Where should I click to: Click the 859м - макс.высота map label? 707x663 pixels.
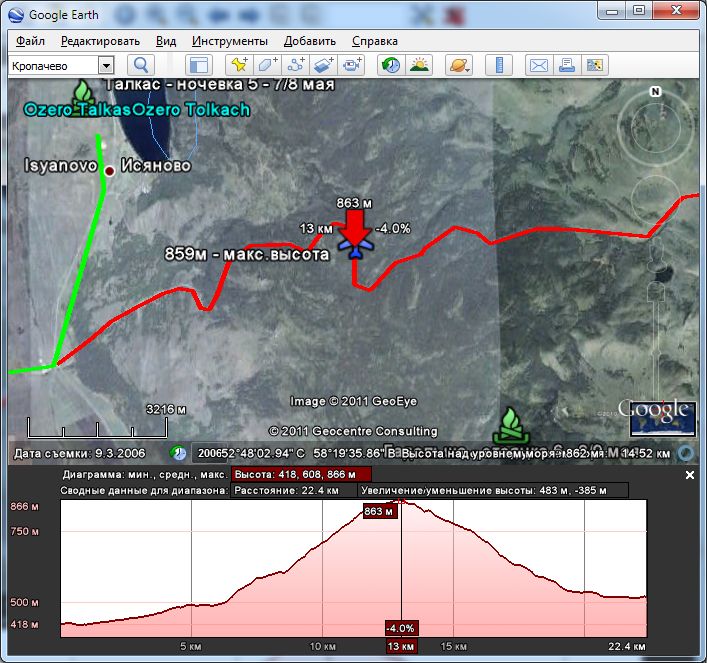tap(247, 254)
